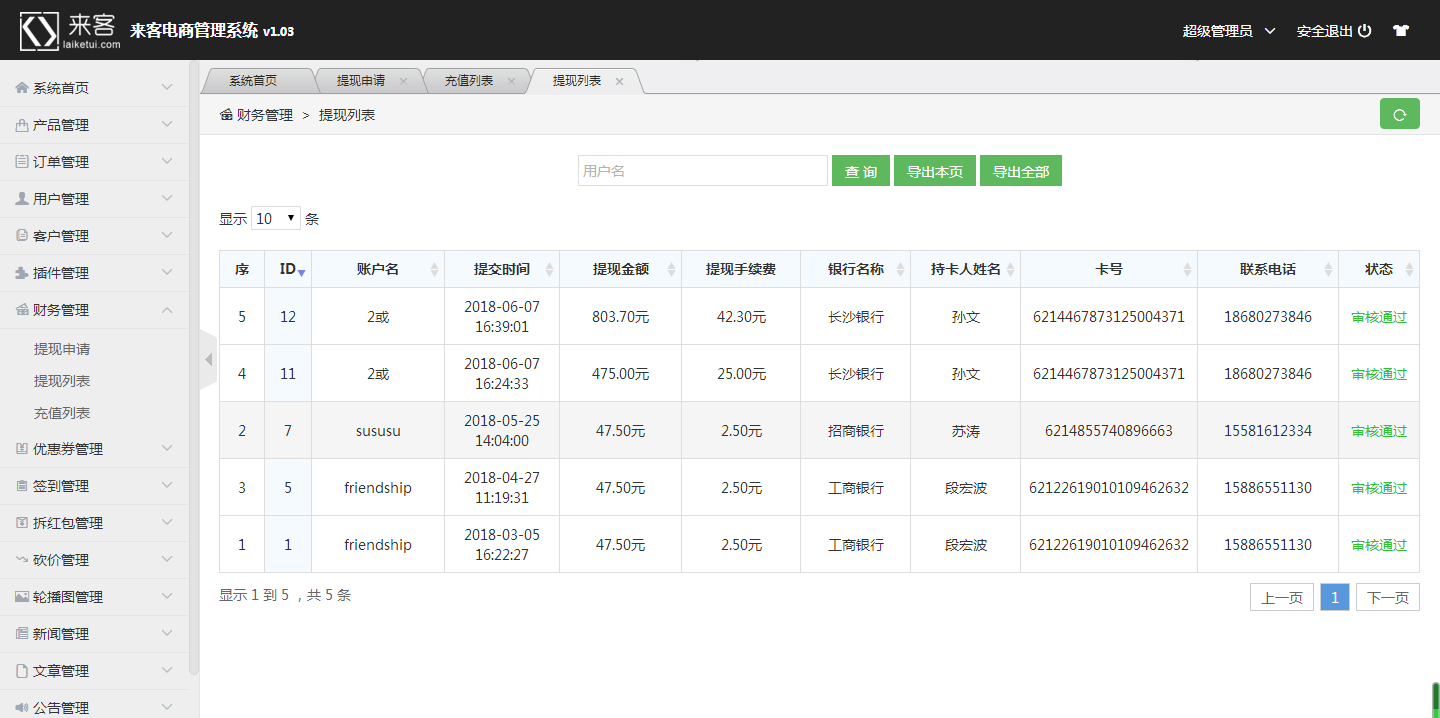Viewport: 1440px width, 718px height.
Task: Select page 1 in pagination
Action: [1335, 597]
